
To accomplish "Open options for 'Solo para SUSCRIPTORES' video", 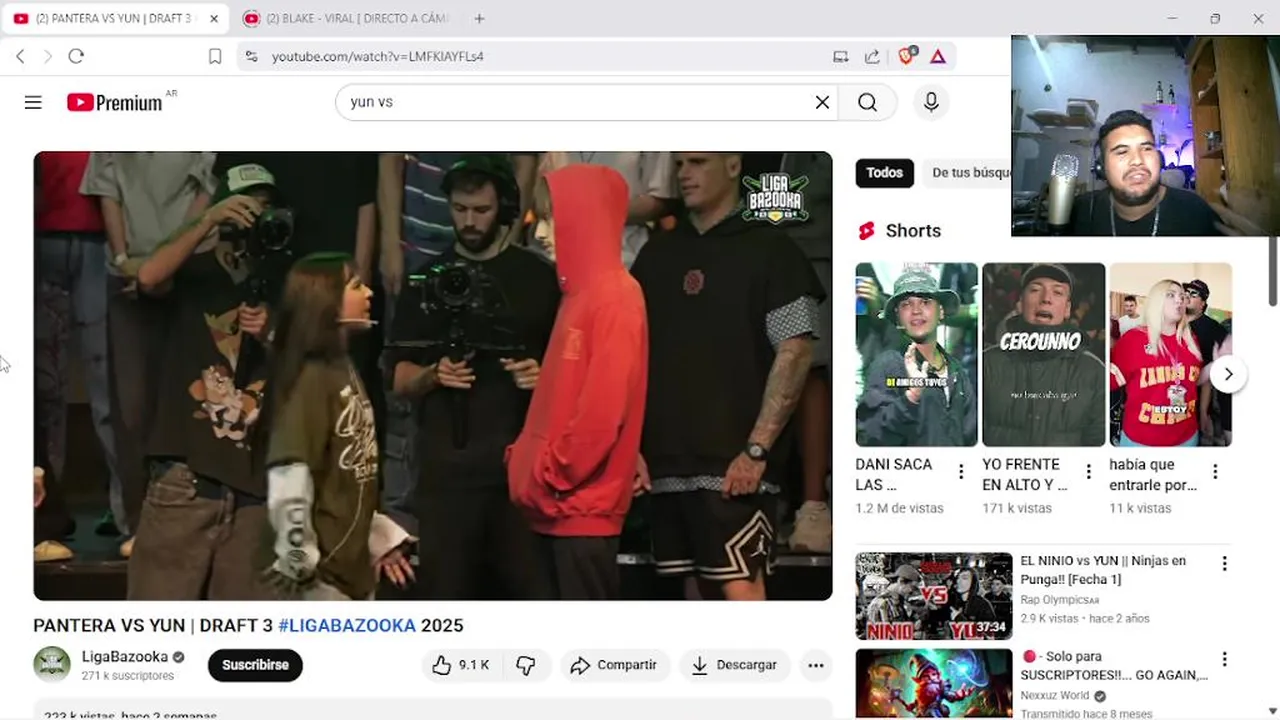I will click(1224, 660).
